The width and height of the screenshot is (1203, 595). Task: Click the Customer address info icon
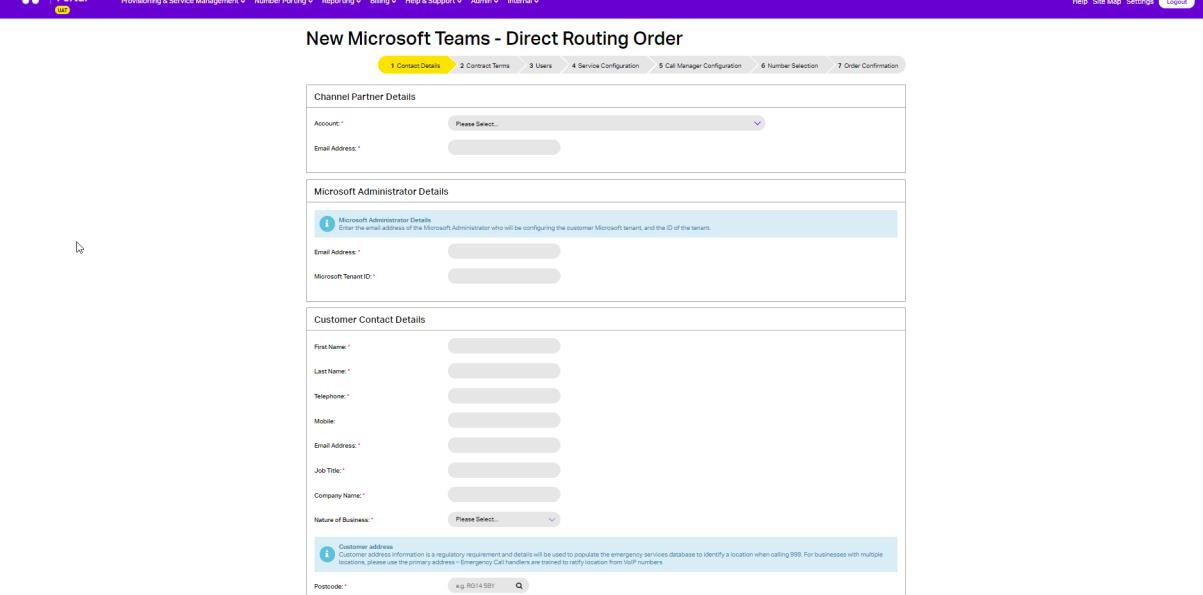[326, 554]
